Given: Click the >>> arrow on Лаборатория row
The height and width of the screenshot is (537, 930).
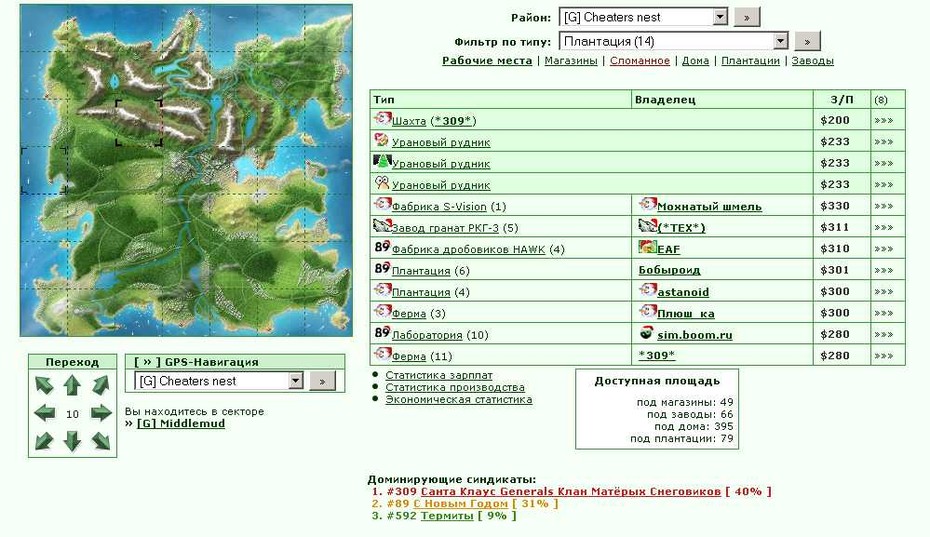Looking at the screenshot, I should pyautogui.click(x=883, y=335).
